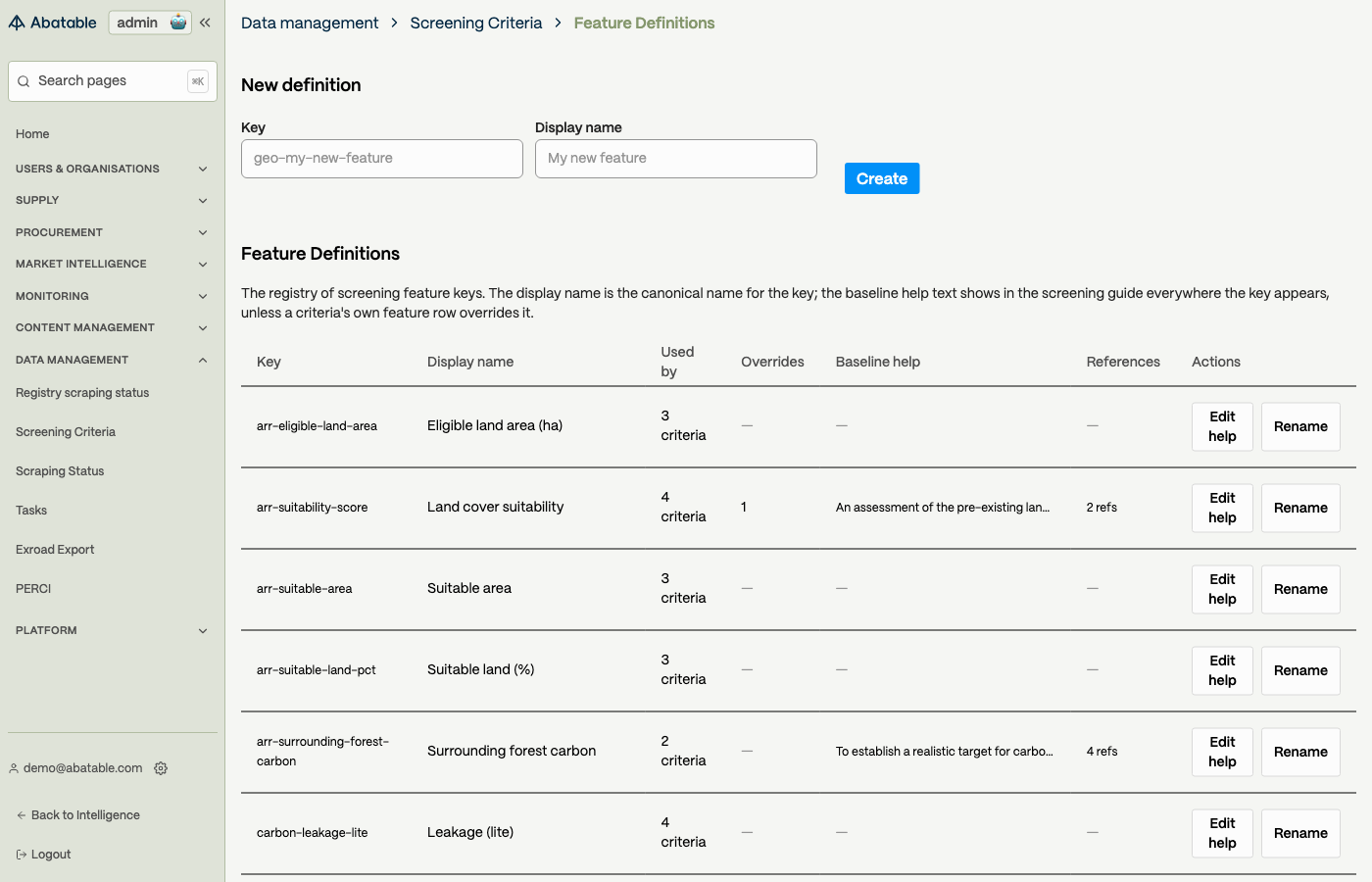Click the 'Leakage (lite)' display name
The width and height of the screenshot is (1372, 882).
pyautogui.click(x=470, y=832)
